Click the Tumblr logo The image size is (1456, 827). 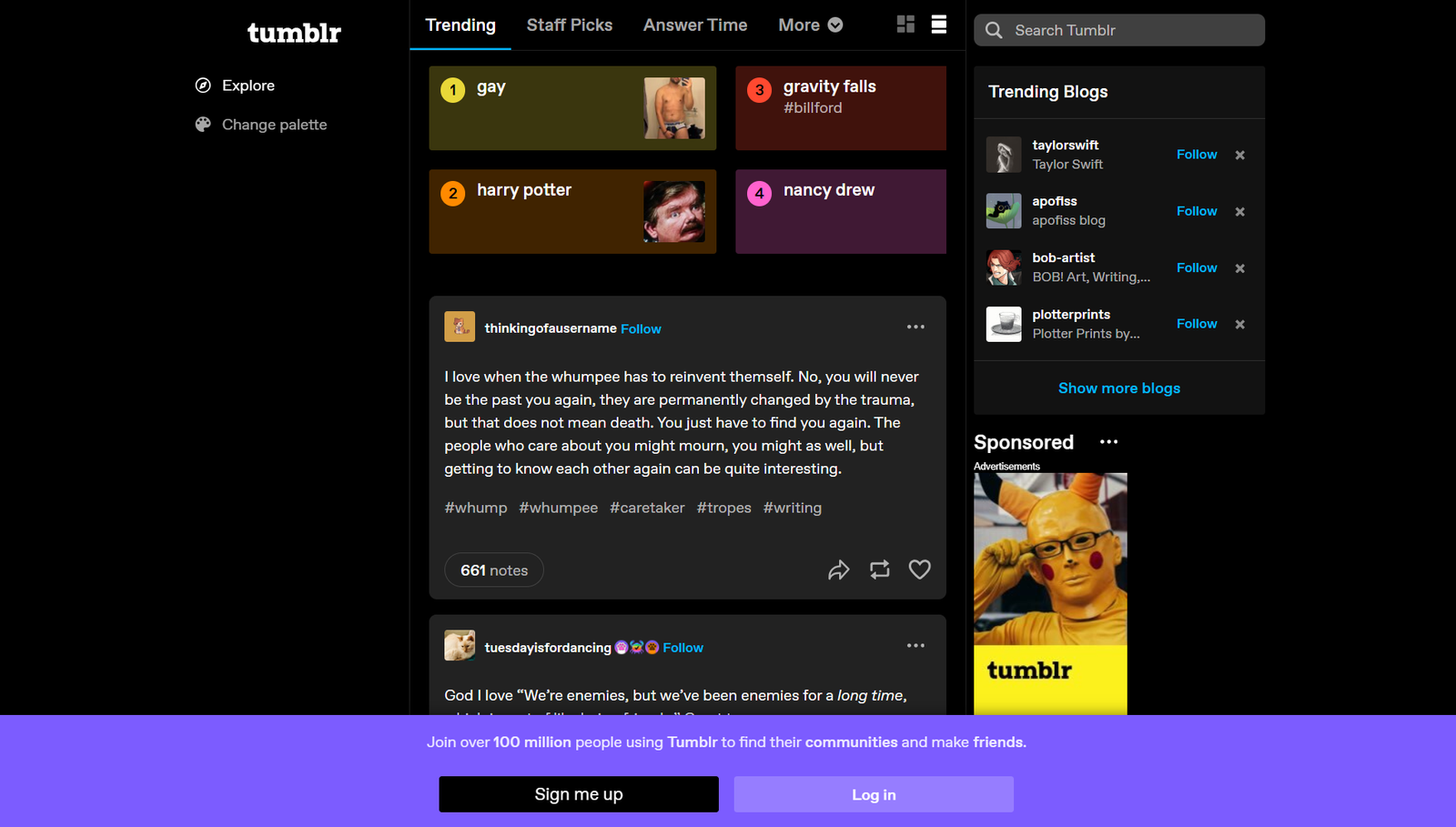point(294,33)
